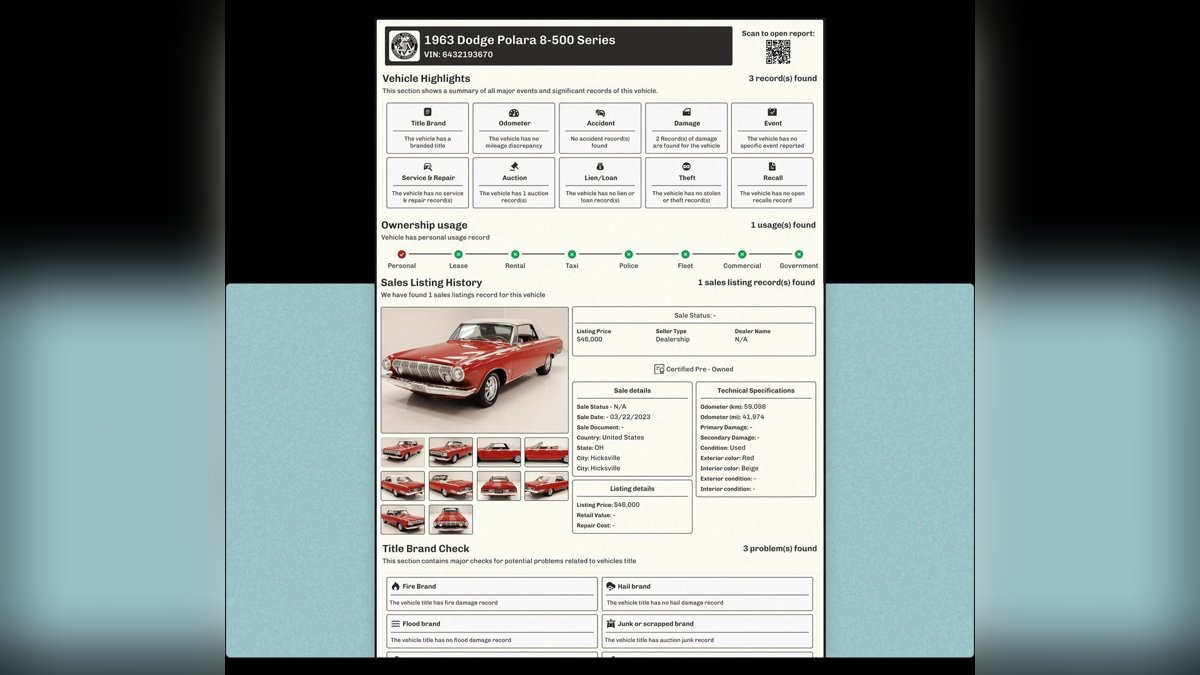This screenshot has height=675, width=1200.
Task: Select the Event calendar icon in Vehicle Highlights
Action: pyautogui.click(x=772, y=112)
